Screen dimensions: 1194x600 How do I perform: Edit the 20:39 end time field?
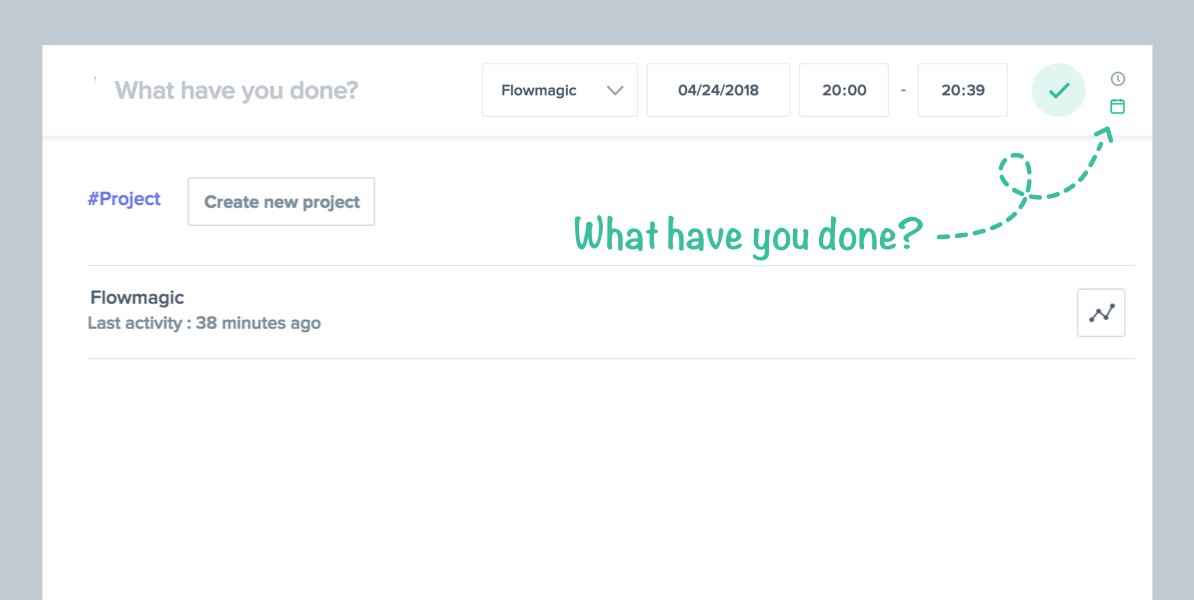click(x=963, y=90)
